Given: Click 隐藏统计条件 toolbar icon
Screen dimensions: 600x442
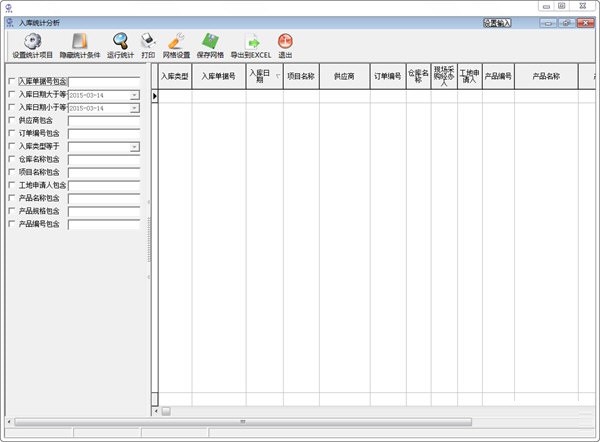Looking at the screenshot, I should (80, 46).
